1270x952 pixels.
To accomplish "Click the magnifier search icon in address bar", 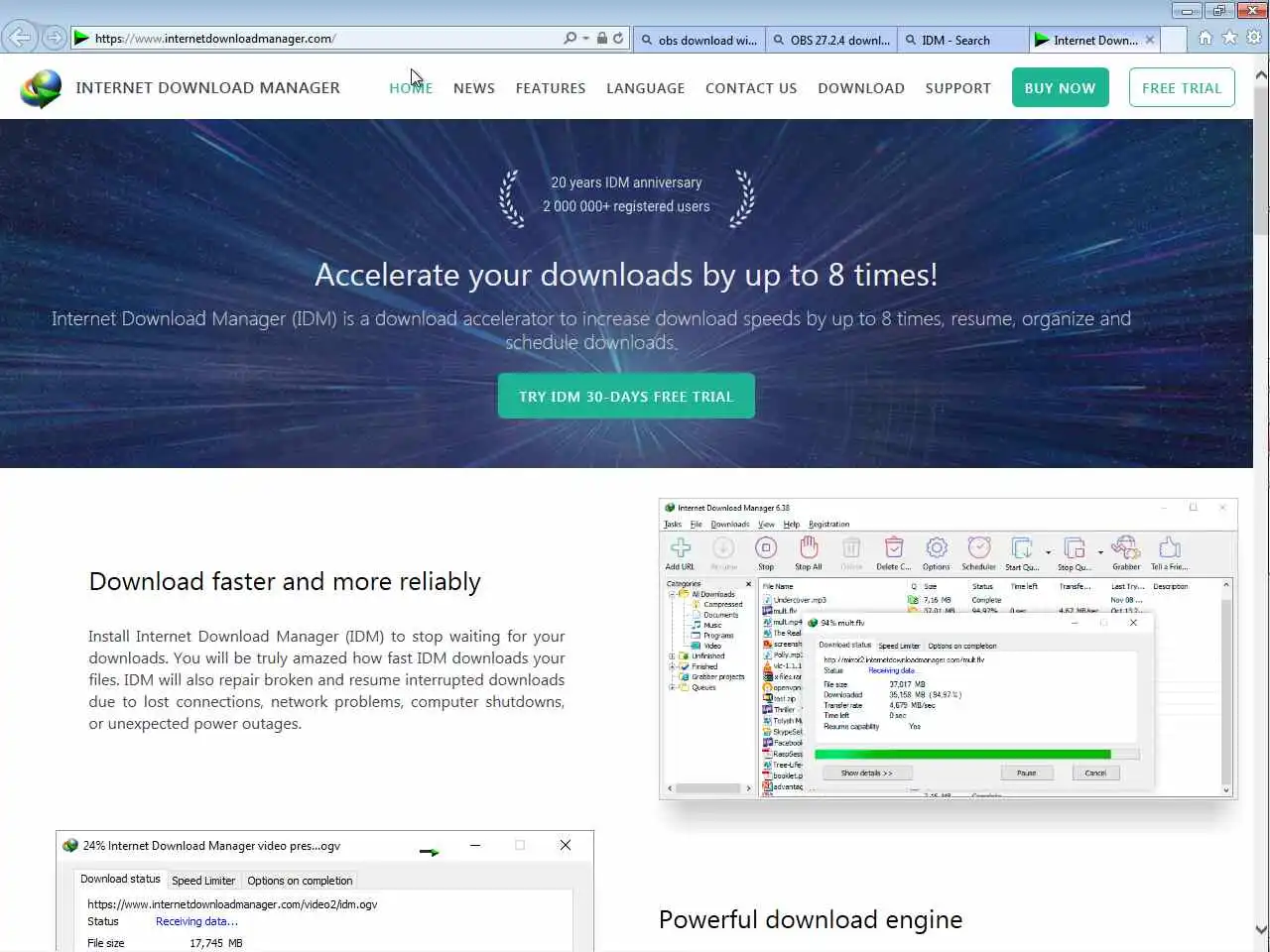I will point(570,39).
